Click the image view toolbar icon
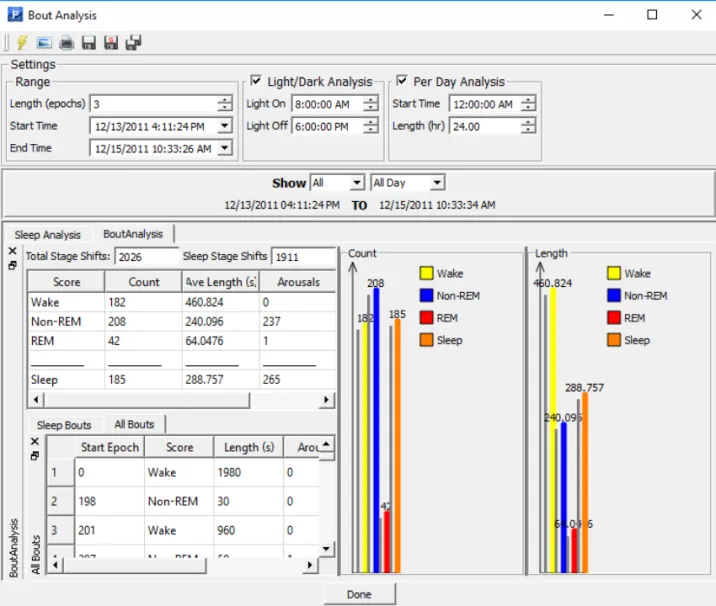The height and width of the screenshot is (606, 716). coord(44,42)
